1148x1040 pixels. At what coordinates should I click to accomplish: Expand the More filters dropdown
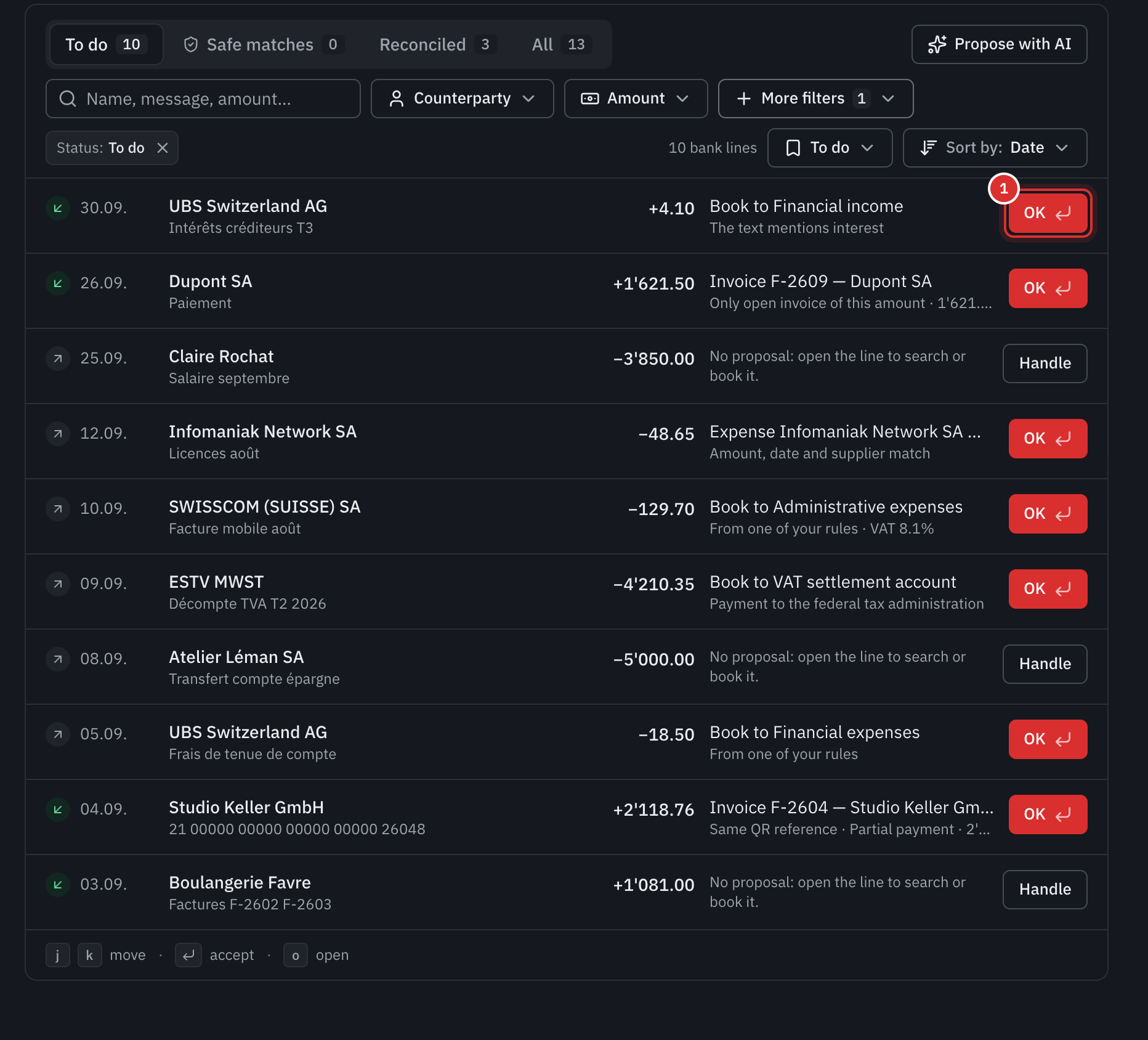coord(815,99)
